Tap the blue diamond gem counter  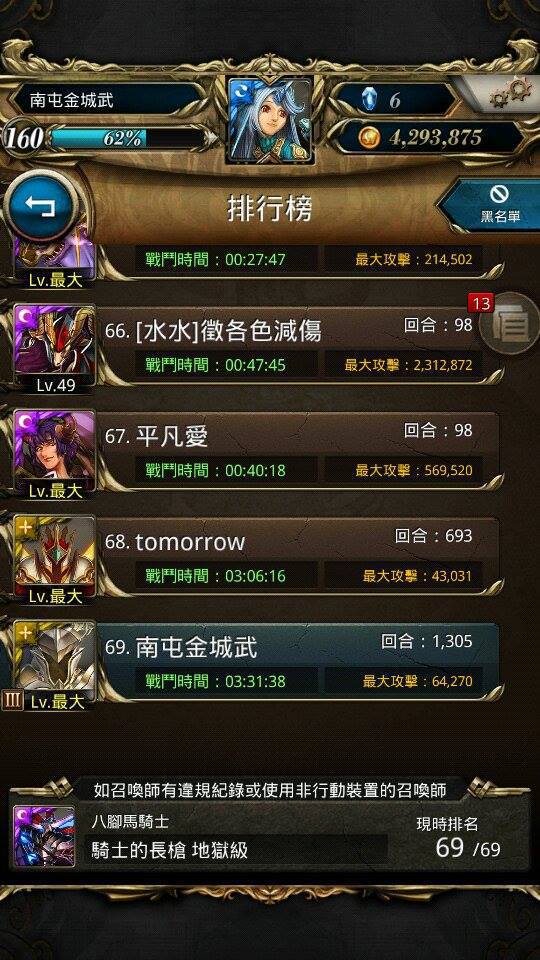pos(393,100)
